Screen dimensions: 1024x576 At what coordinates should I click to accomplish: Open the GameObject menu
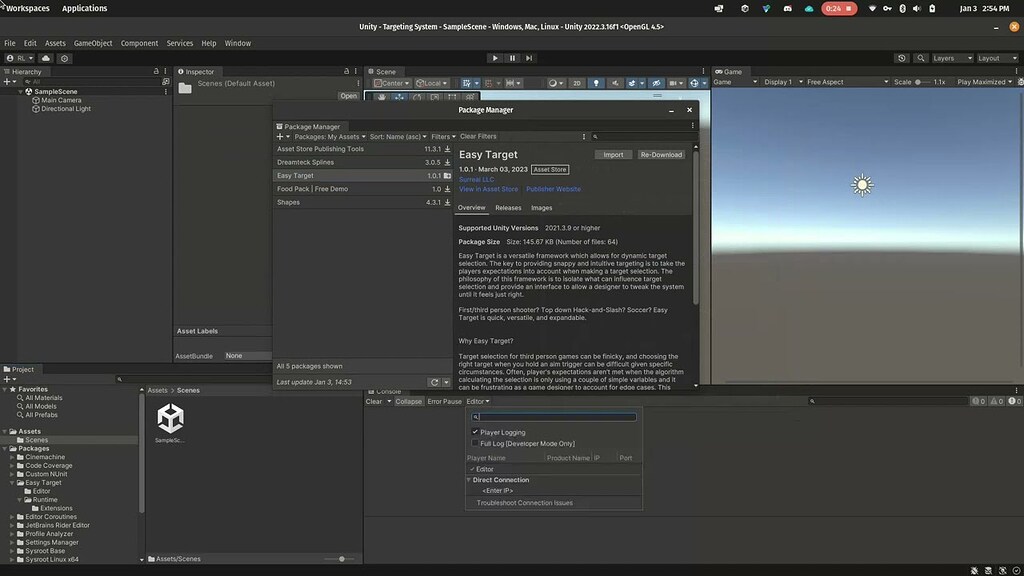click(93, 43)
